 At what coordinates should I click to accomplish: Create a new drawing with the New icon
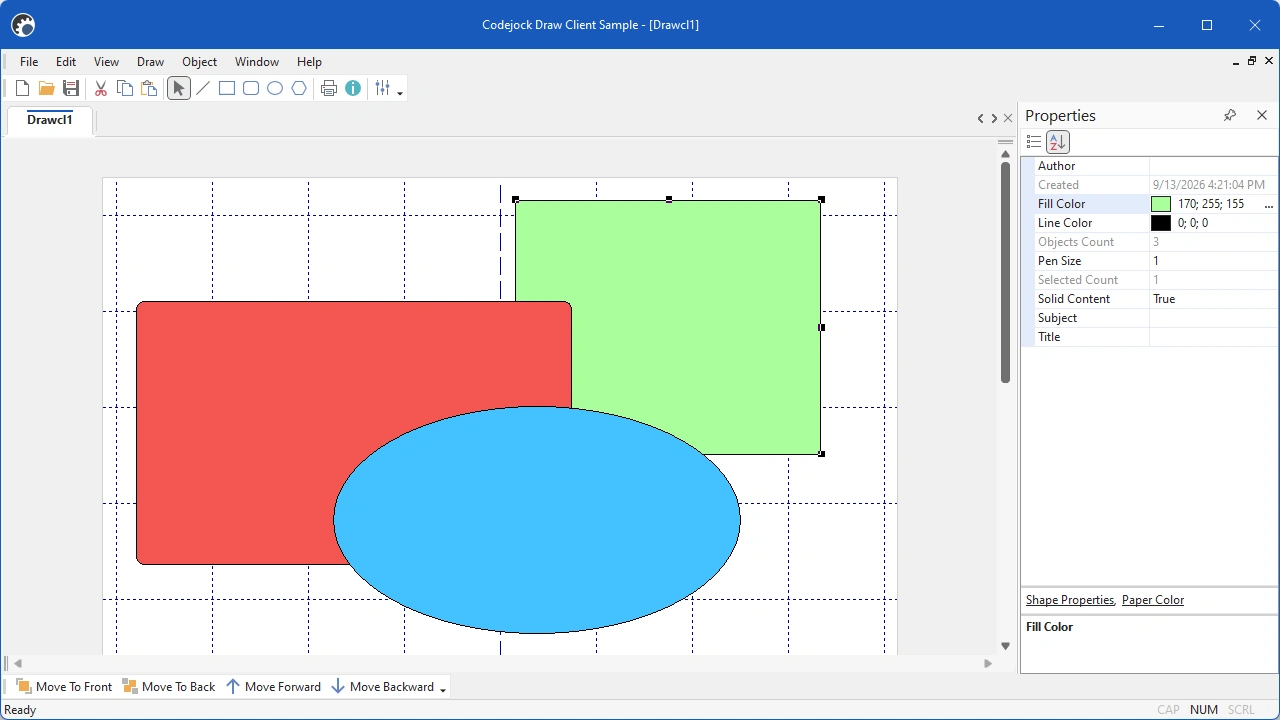coord(23,89)
